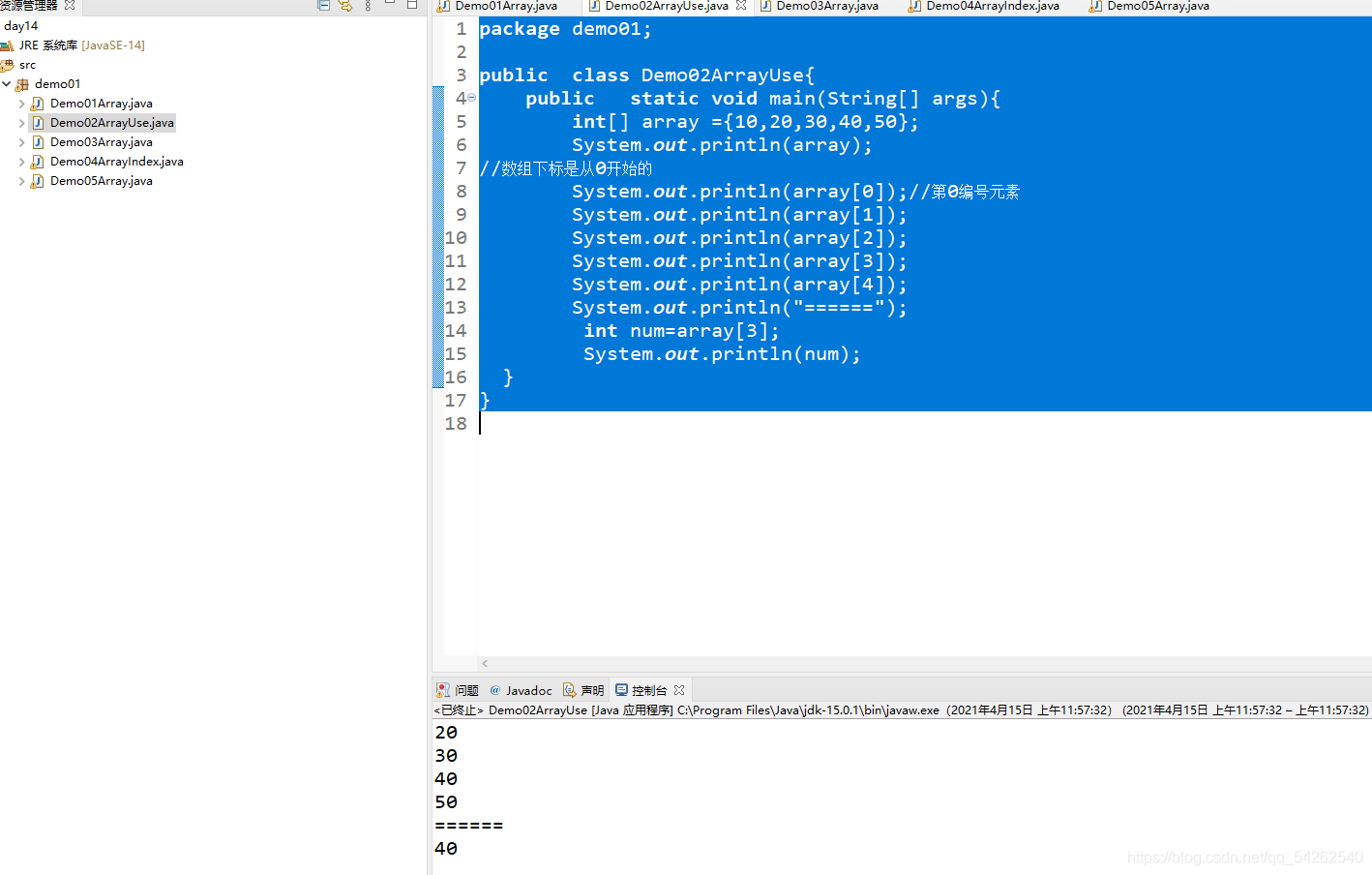The width and height of the screenshot is (1372, 875).
Task: Switch to Demo01Array.java editor tab
Action: (506, 6)
